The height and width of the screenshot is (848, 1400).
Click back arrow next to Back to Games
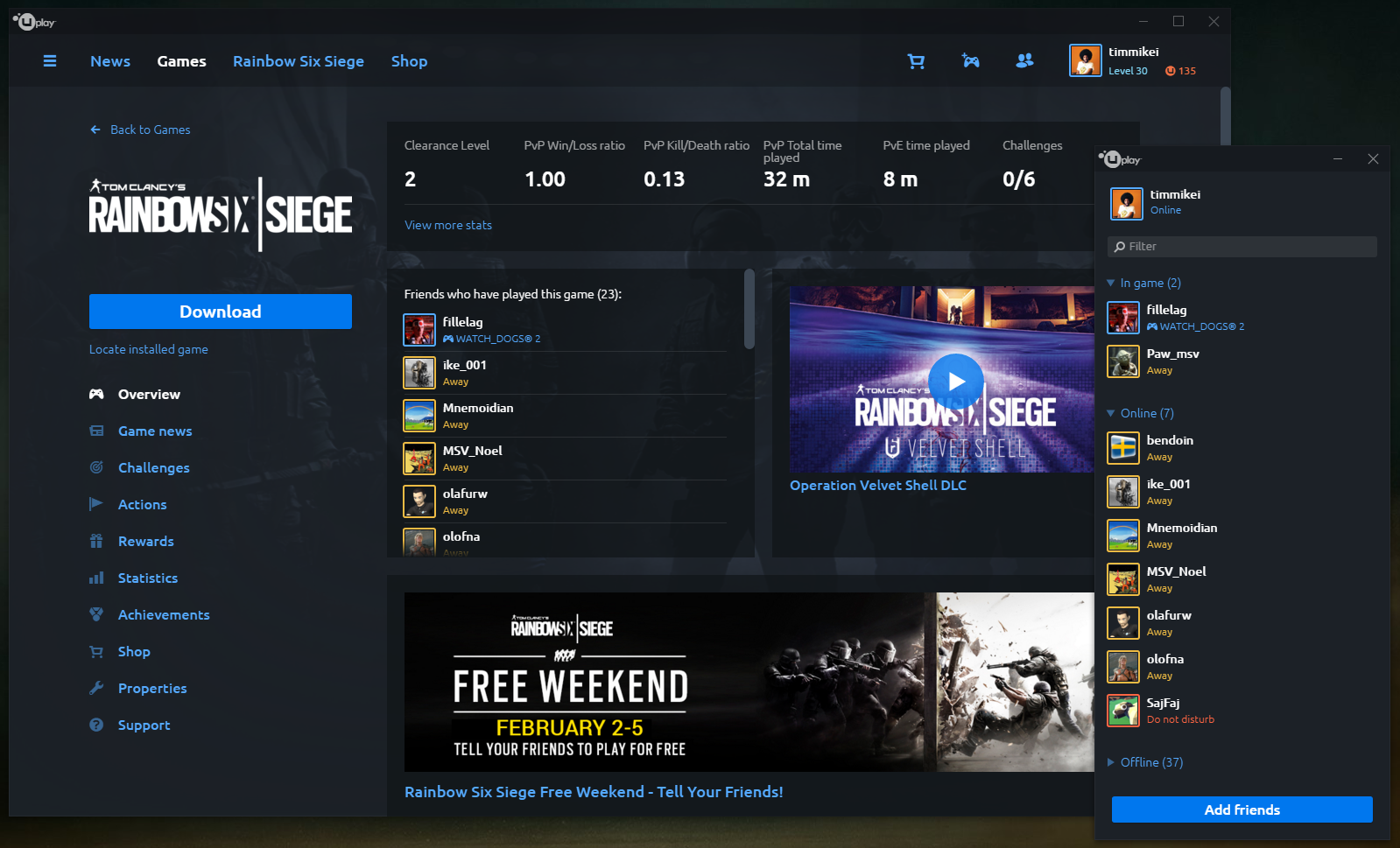point(95,130)
